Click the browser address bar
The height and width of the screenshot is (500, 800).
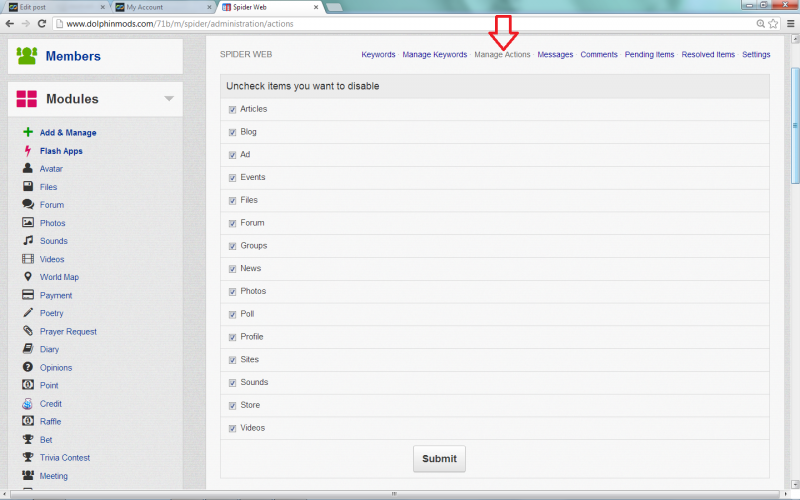(403, 23)
